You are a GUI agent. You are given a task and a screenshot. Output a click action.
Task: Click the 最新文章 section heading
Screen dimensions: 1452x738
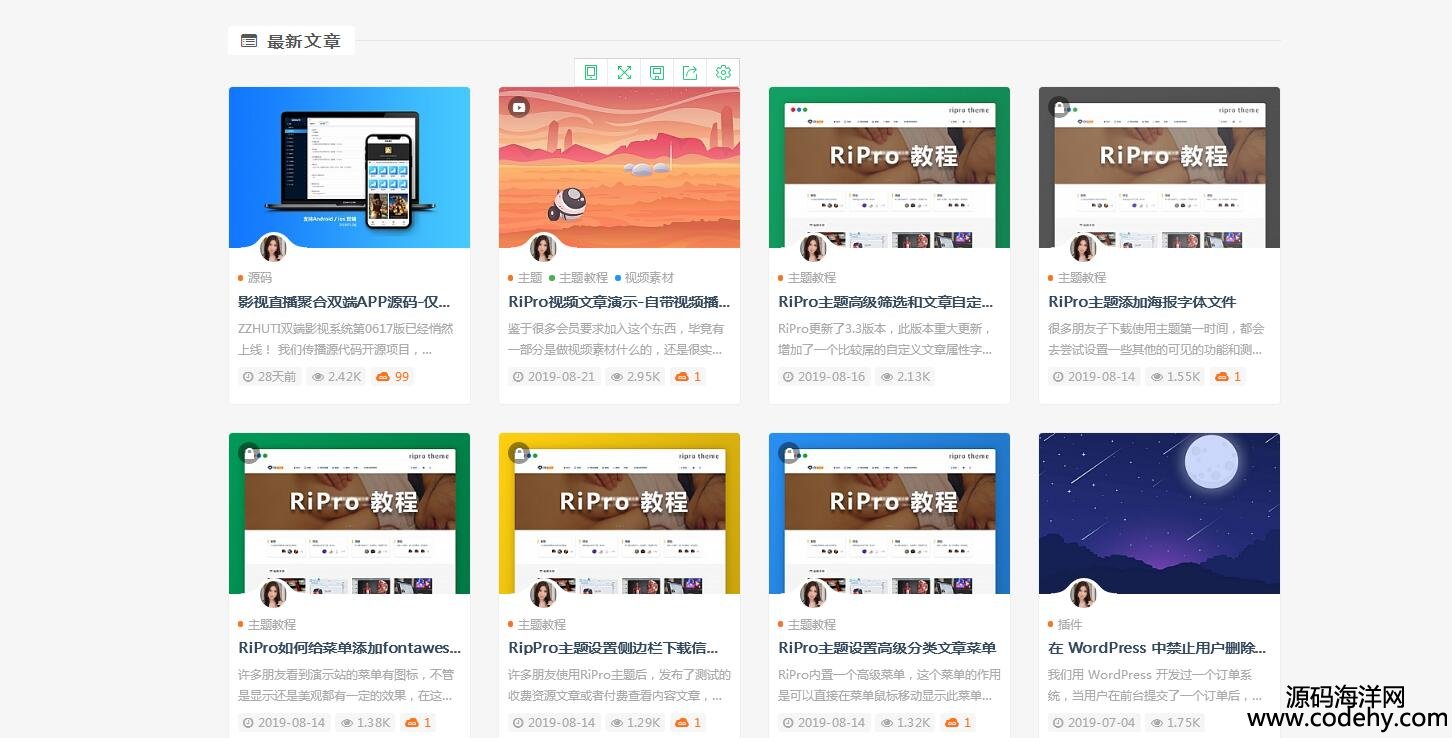[x=304, y=41]
